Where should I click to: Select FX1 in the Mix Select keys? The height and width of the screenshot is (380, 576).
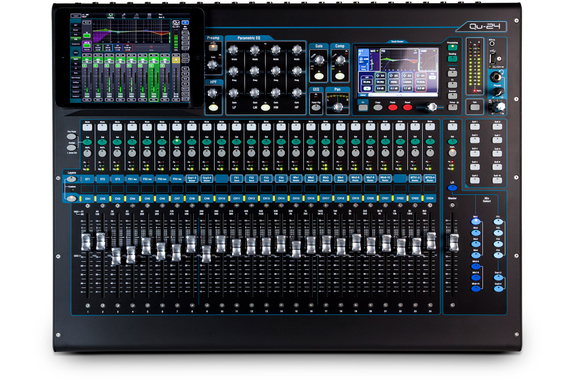point(498,222)
